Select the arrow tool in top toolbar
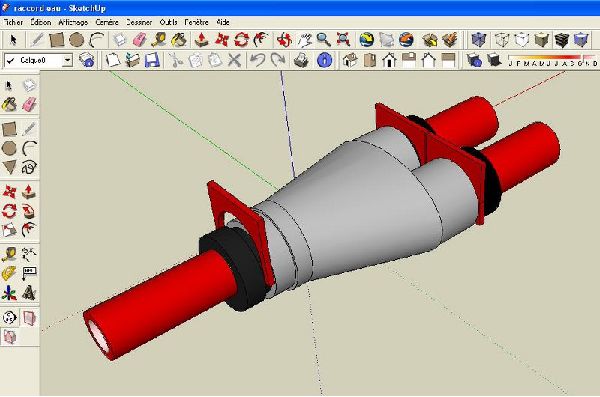 pyautogui.click(x=13, y=40)
